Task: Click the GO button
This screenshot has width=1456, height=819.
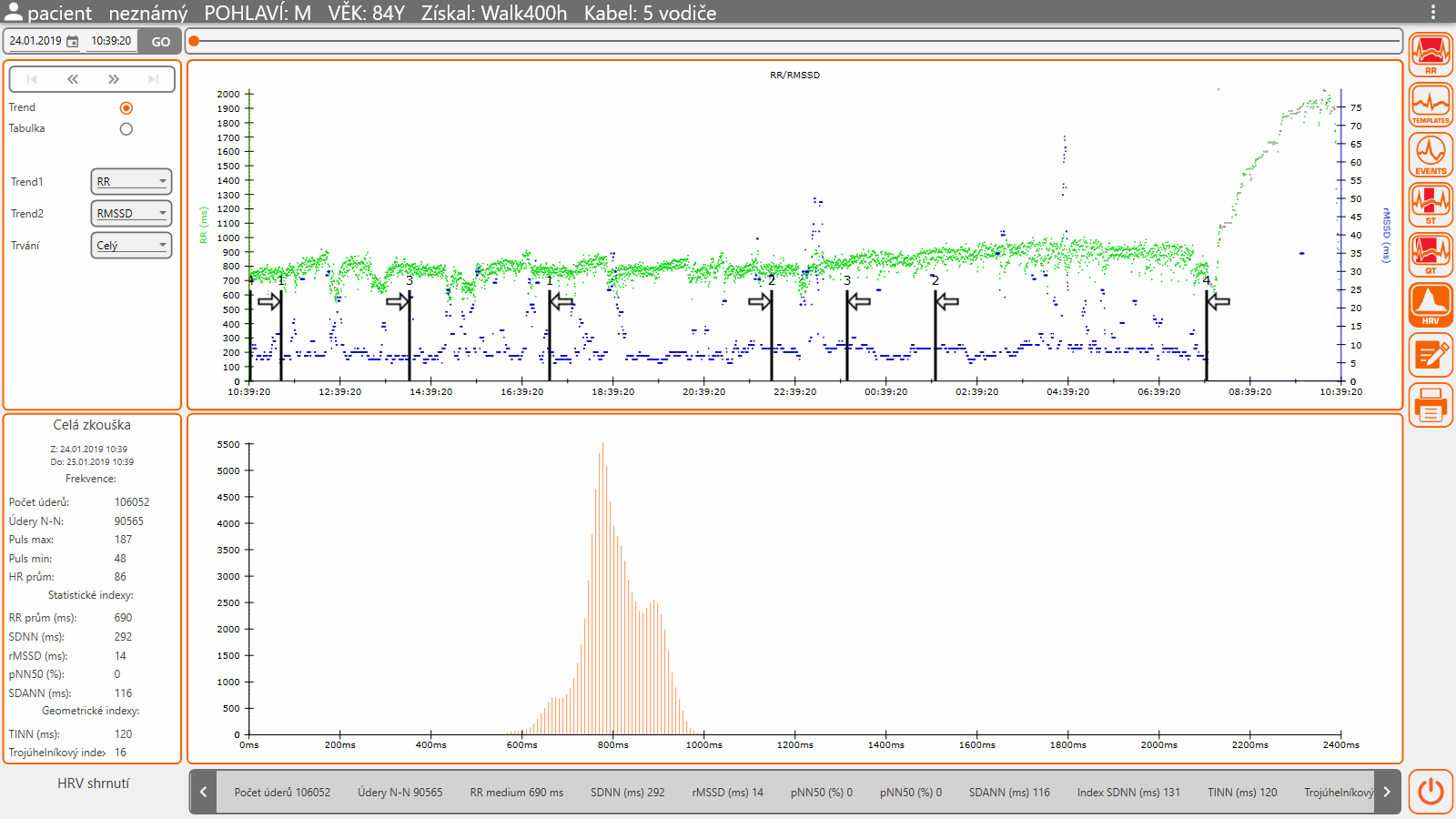Action: (160, 42)
